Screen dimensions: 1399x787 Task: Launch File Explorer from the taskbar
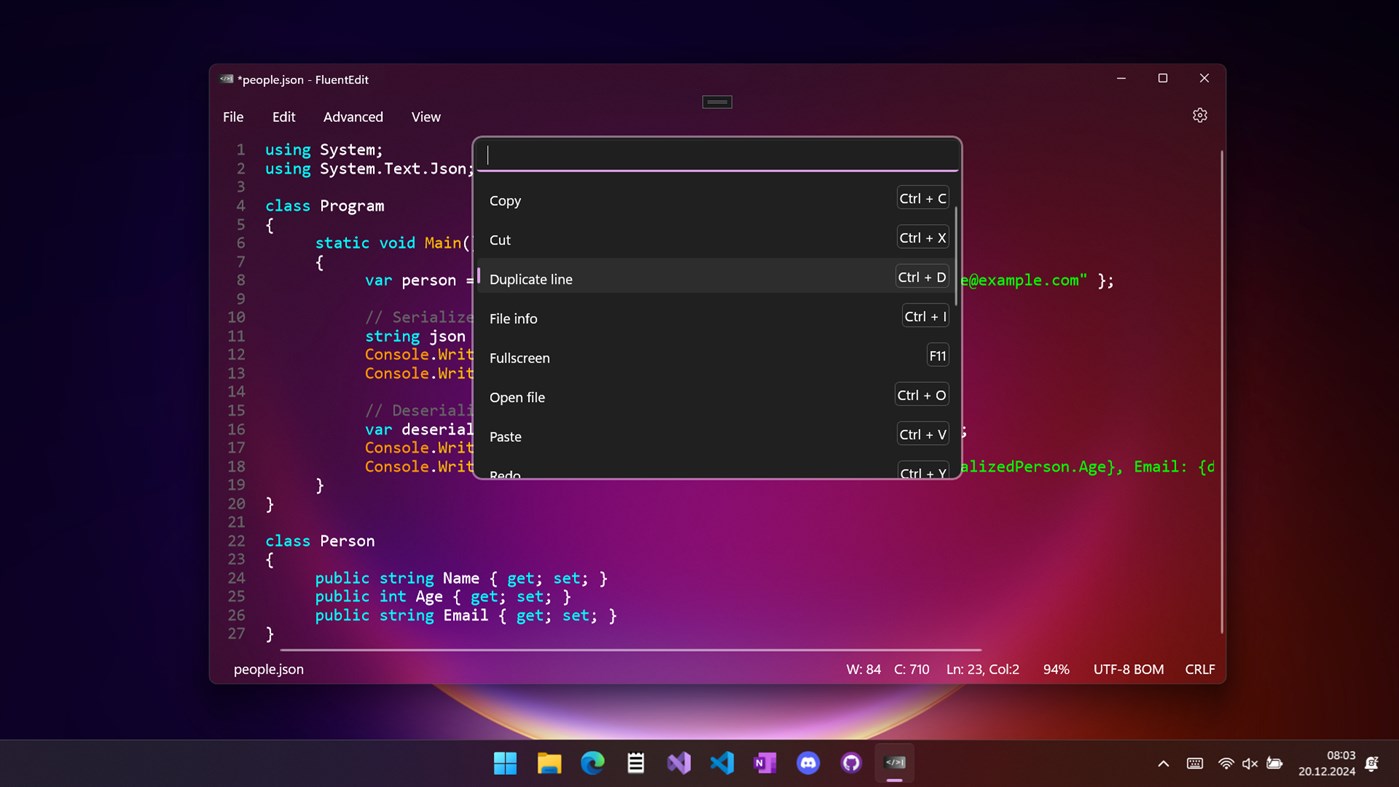click(549, 763)
